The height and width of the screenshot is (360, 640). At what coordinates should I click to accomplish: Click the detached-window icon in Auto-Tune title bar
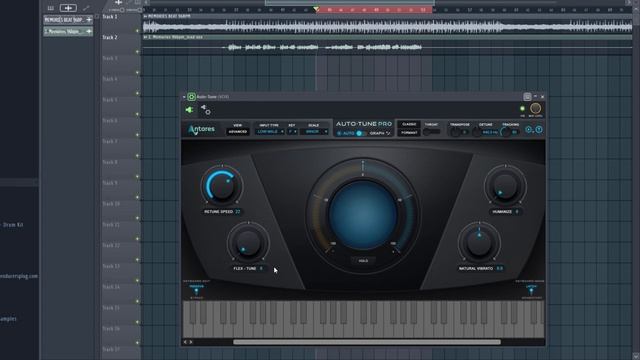[x=527, y=97]
